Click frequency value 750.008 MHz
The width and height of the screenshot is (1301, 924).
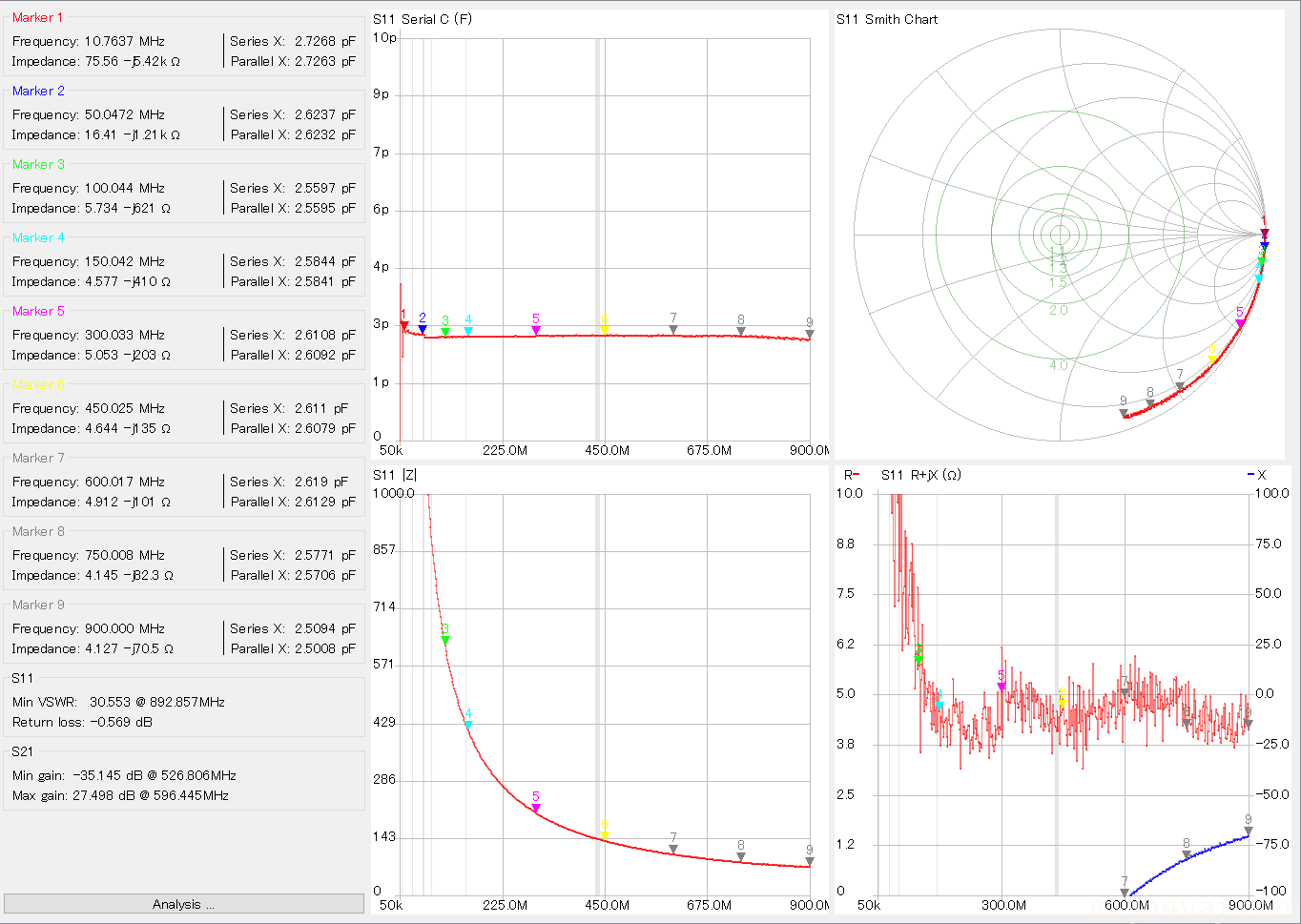point(125,555)
